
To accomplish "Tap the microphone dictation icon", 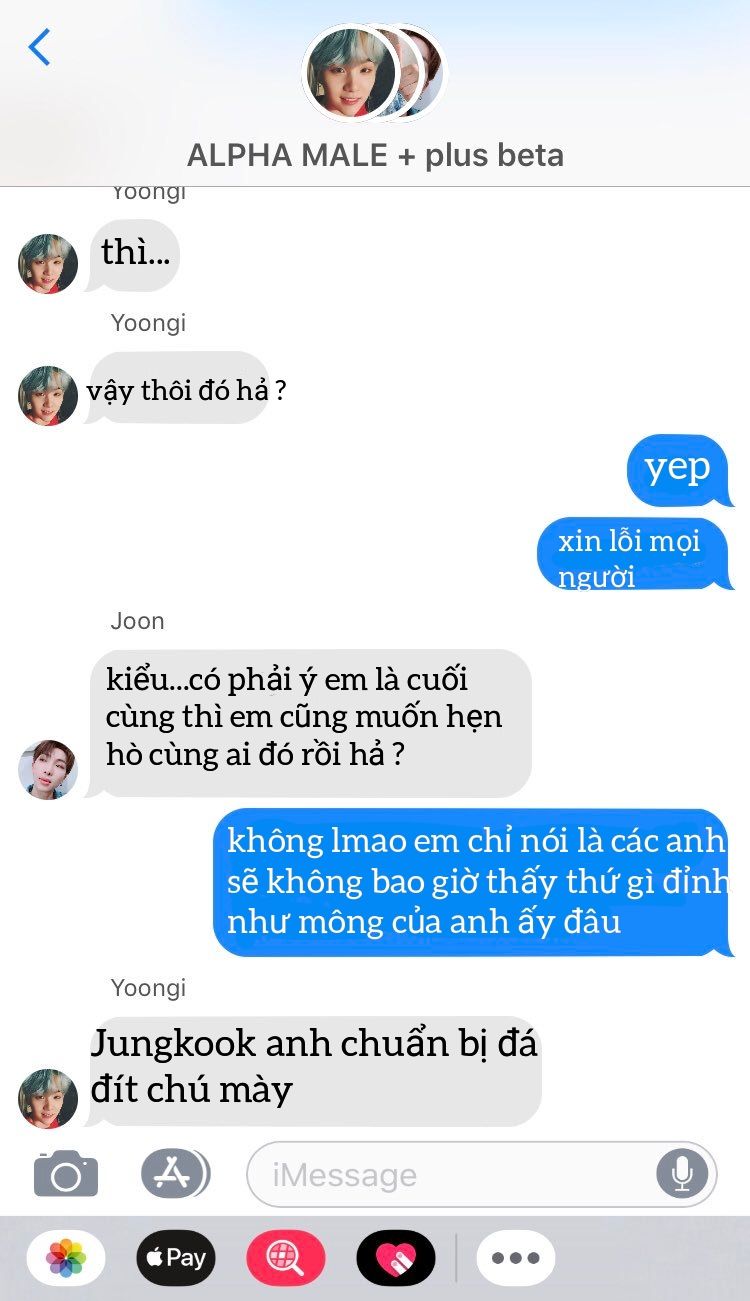I will [682, 1174].
